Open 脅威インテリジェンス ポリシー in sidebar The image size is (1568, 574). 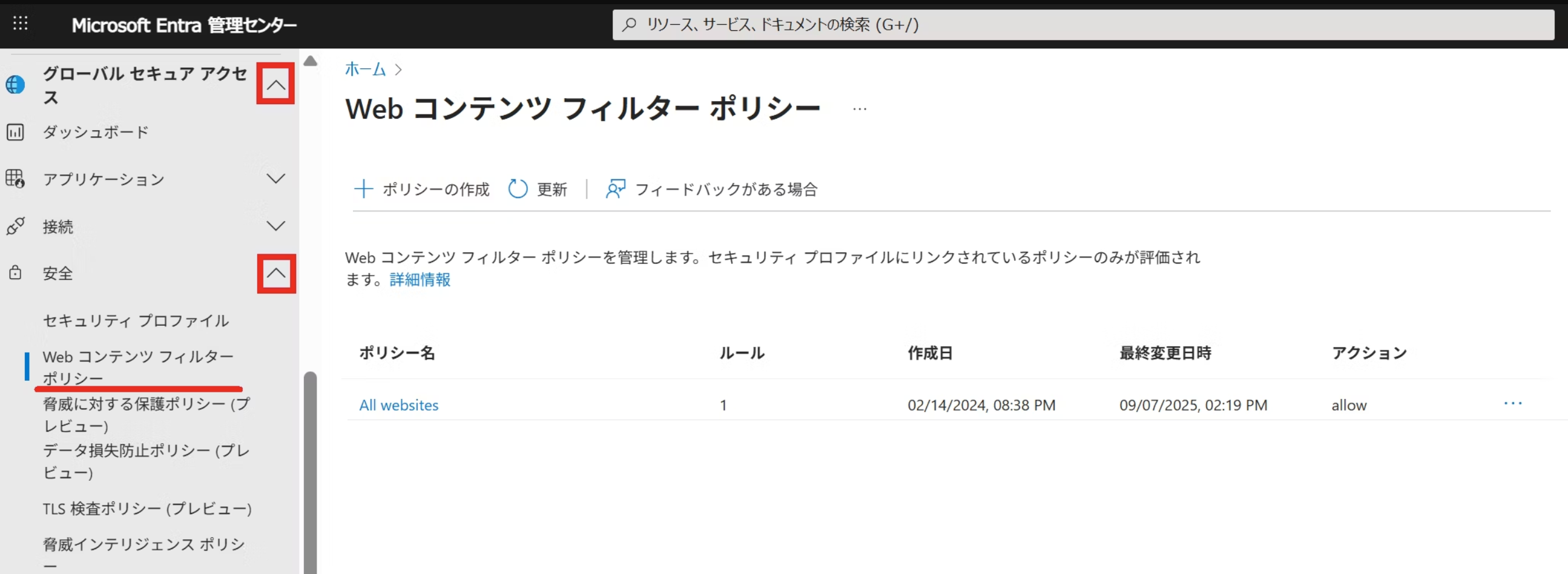(x=144, y=553)
